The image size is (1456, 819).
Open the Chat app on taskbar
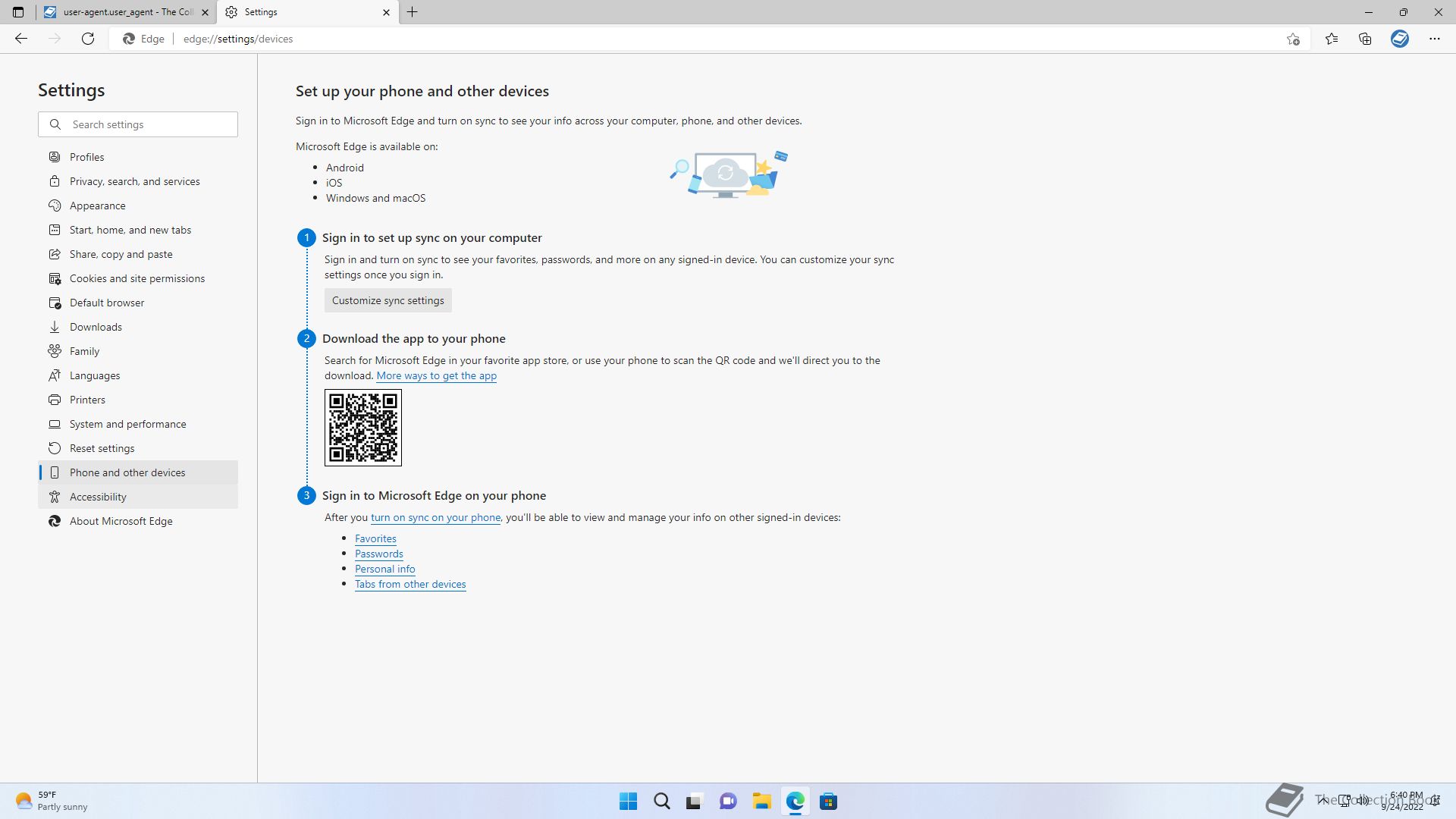pyautogui.click(x=728, y=801)
